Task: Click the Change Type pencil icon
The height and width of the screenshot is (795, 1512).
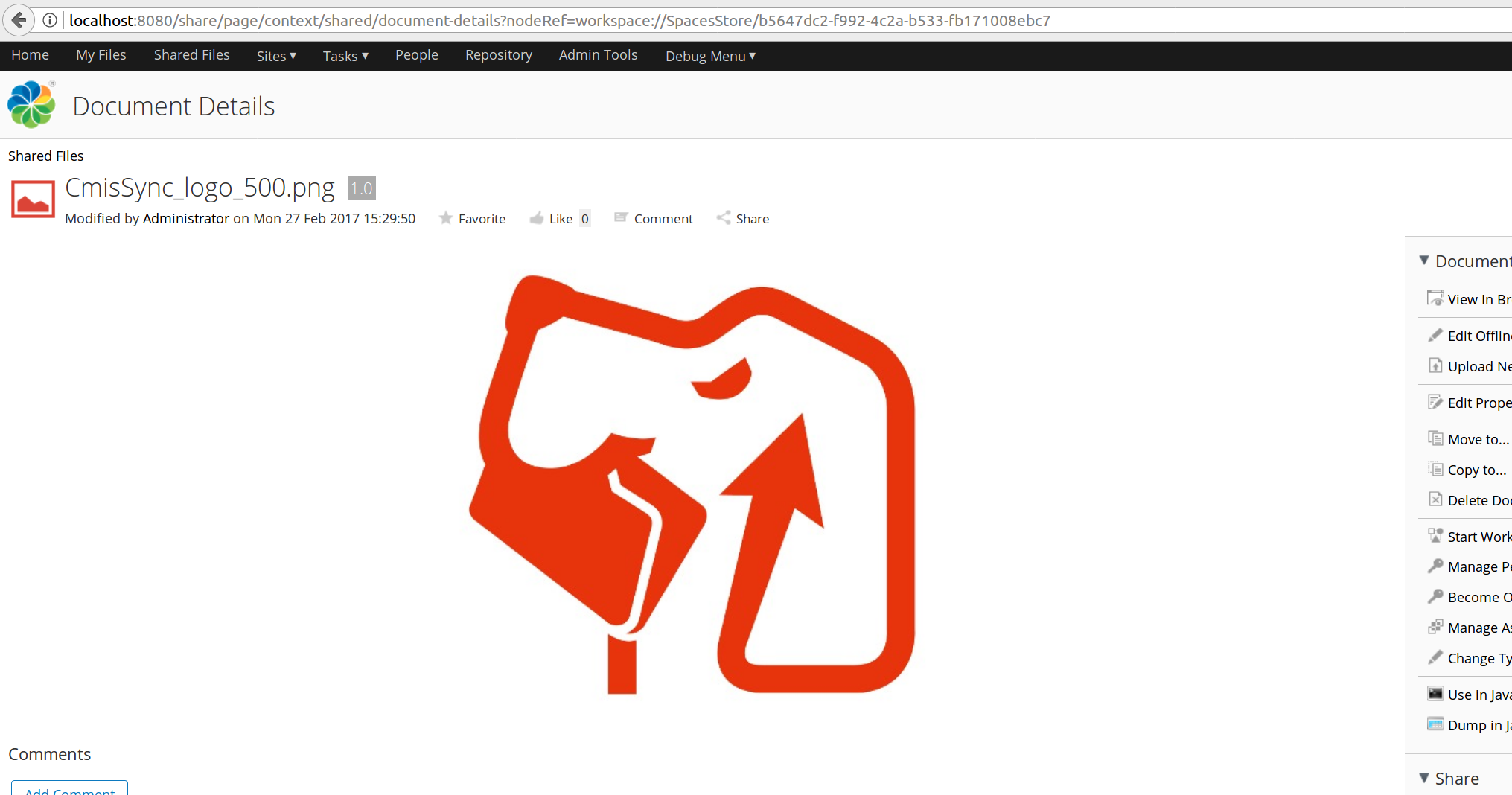Action: pyautogui.click(x=1435, y=657)
